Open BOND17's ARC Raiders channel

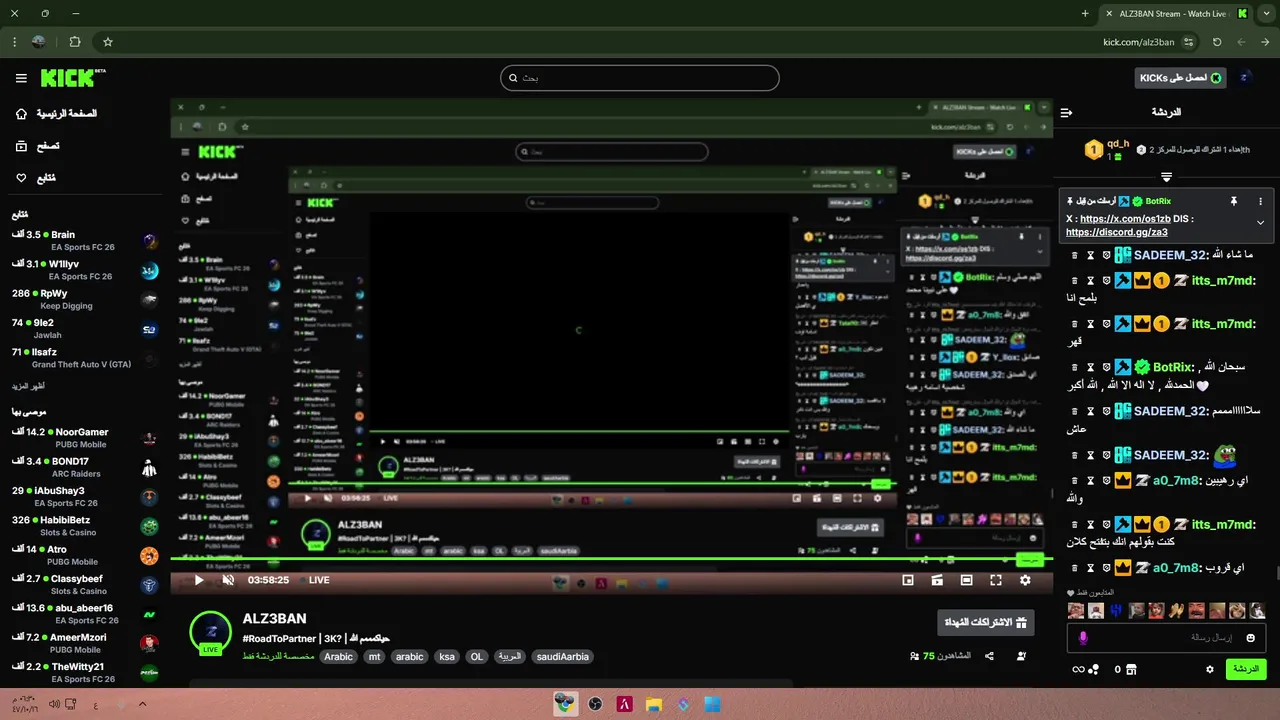click(85, 467)
